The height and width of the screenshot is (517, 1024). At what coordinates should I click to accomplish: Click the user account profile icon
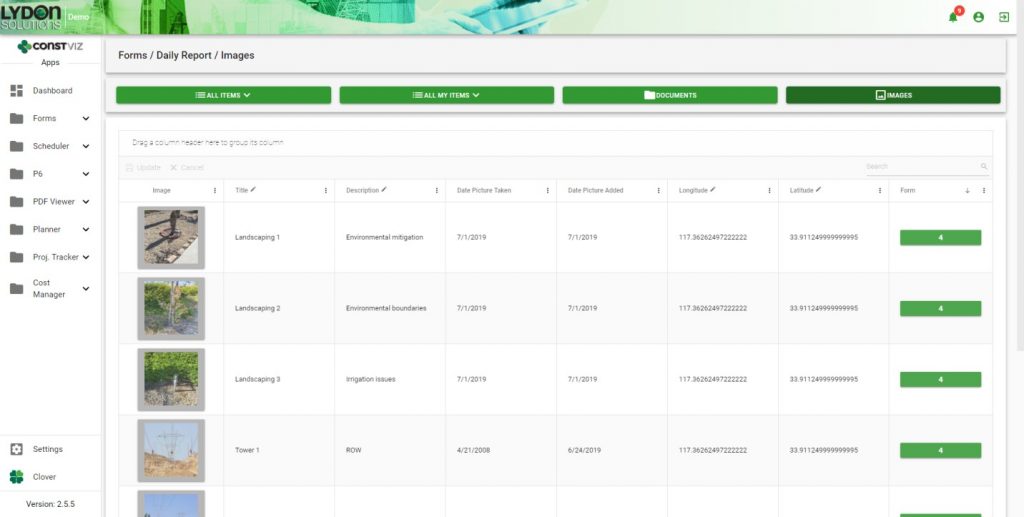(978, 17)
